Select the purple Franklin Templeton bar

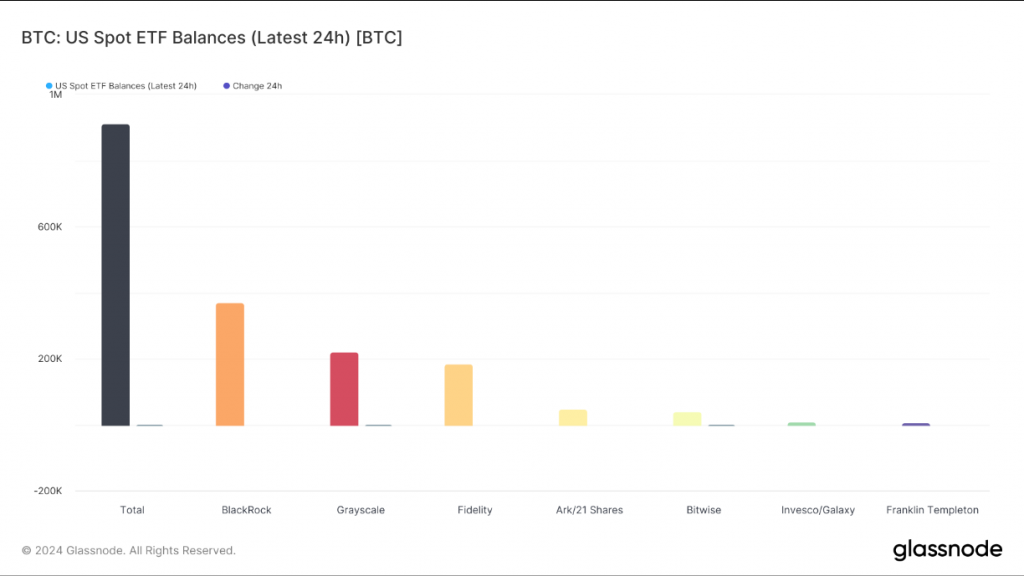pos(916,424)
